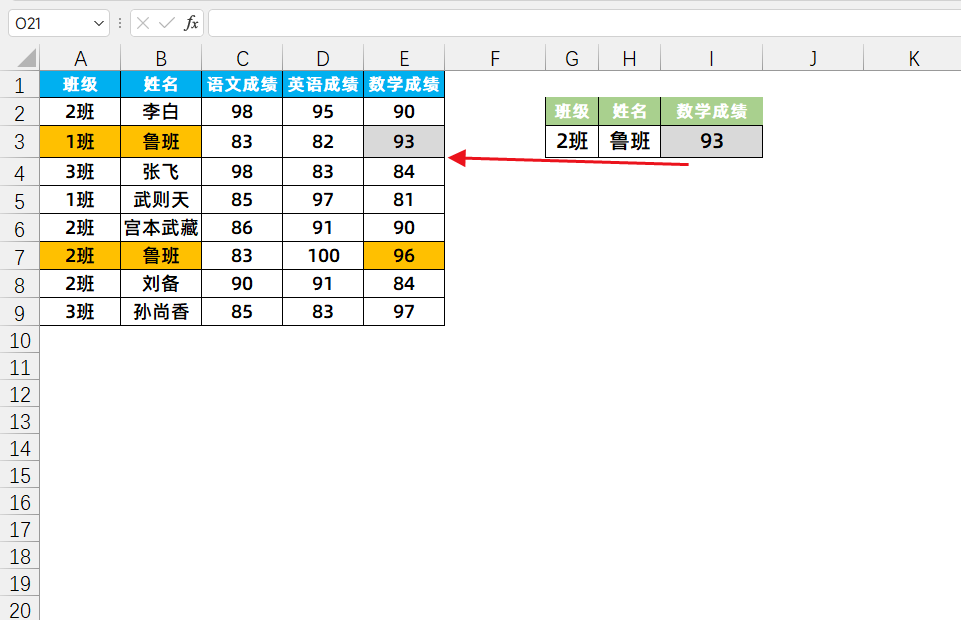Screen dimensions: 961x620
Task: Select the cell containing 100 in column D
Action: pyautogui.click(x=323, y=256)
